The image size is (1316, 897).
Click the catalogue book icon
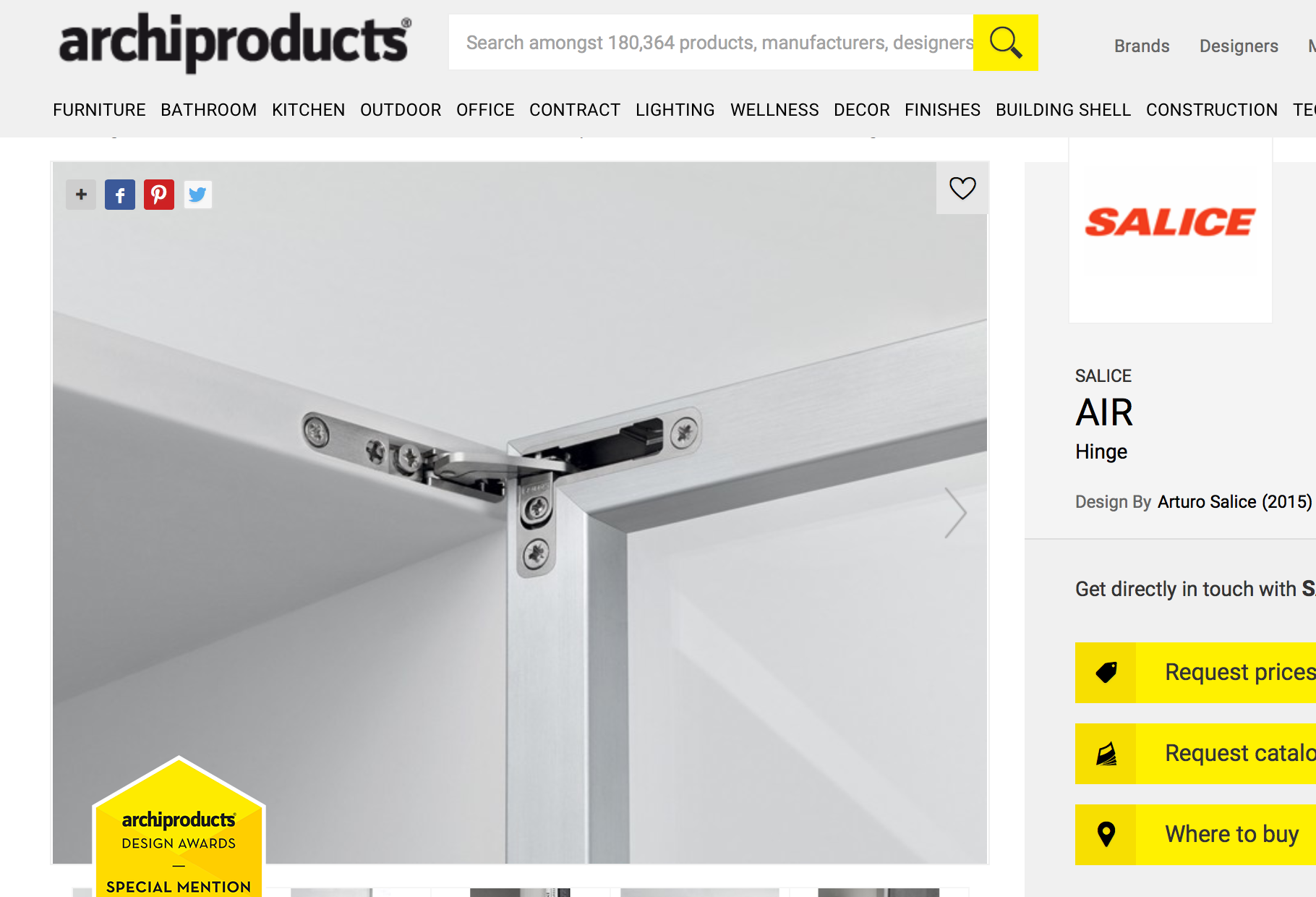(x=1106, y=754)
